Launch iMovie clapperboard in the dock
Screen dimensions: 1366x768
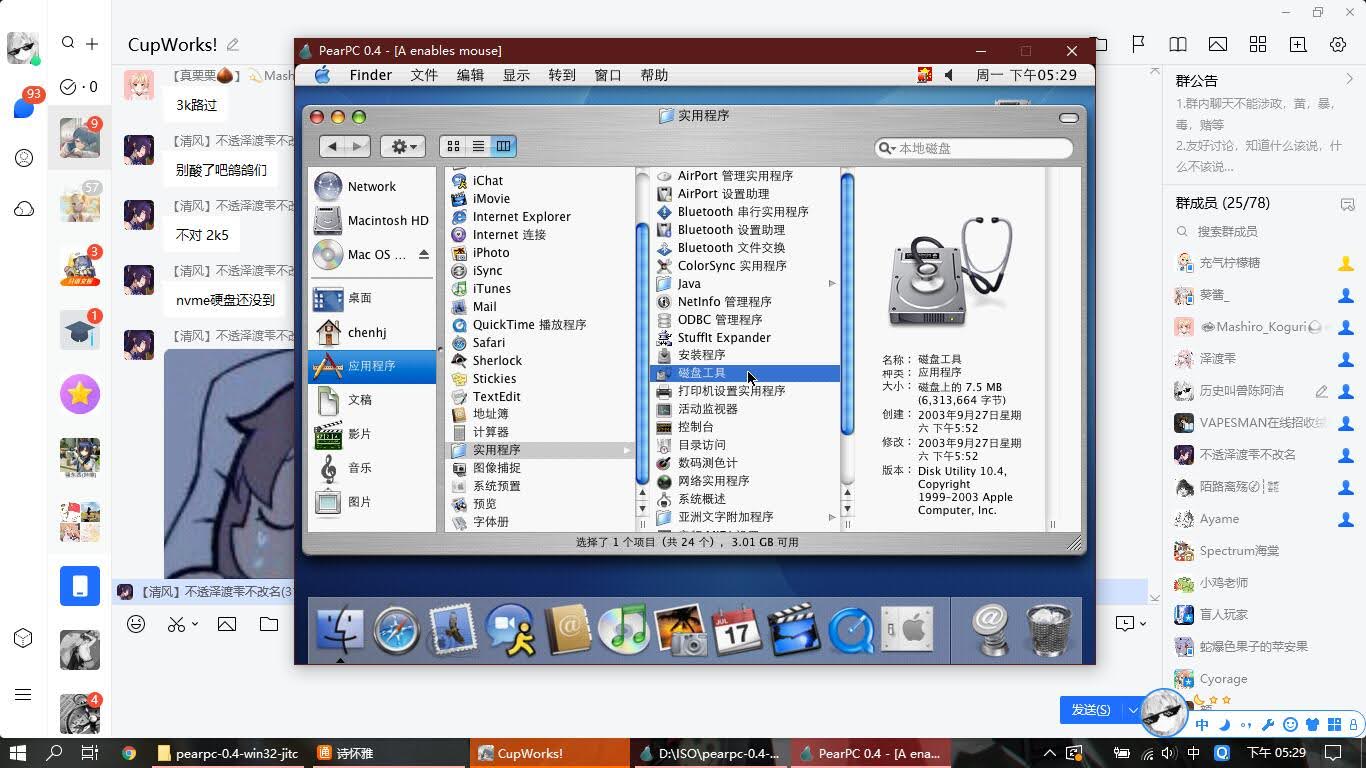coord(794,631)
